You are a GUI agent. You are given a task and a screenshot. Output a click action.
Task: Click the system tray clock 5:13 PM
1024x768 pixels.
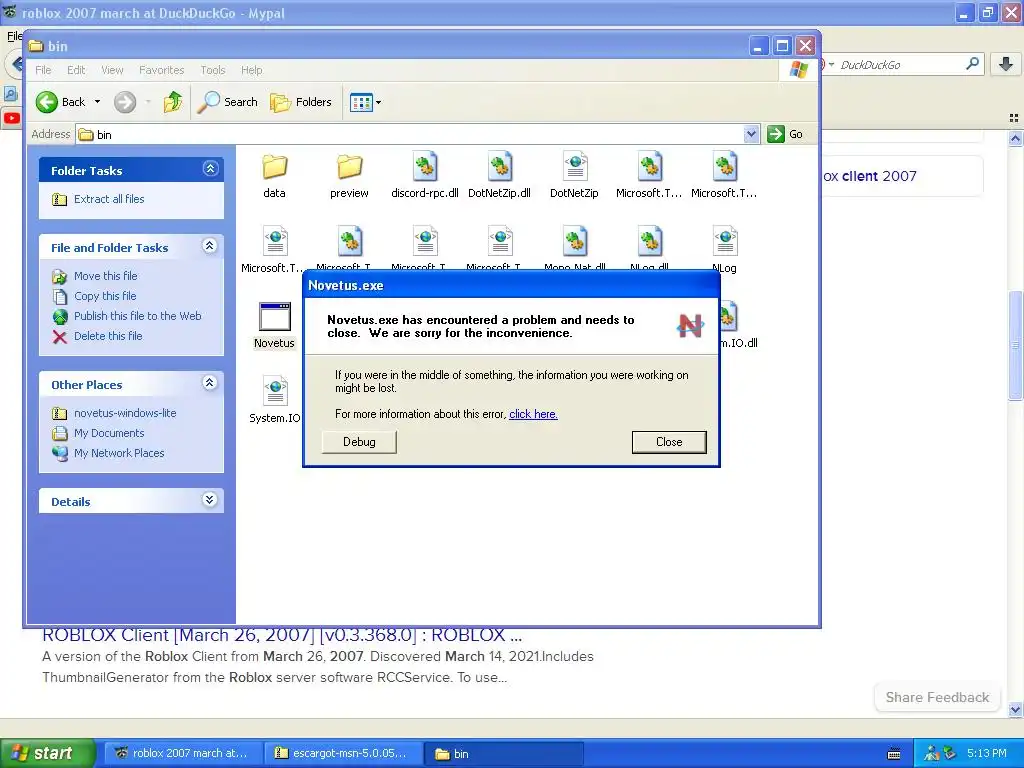click(986, 754)
